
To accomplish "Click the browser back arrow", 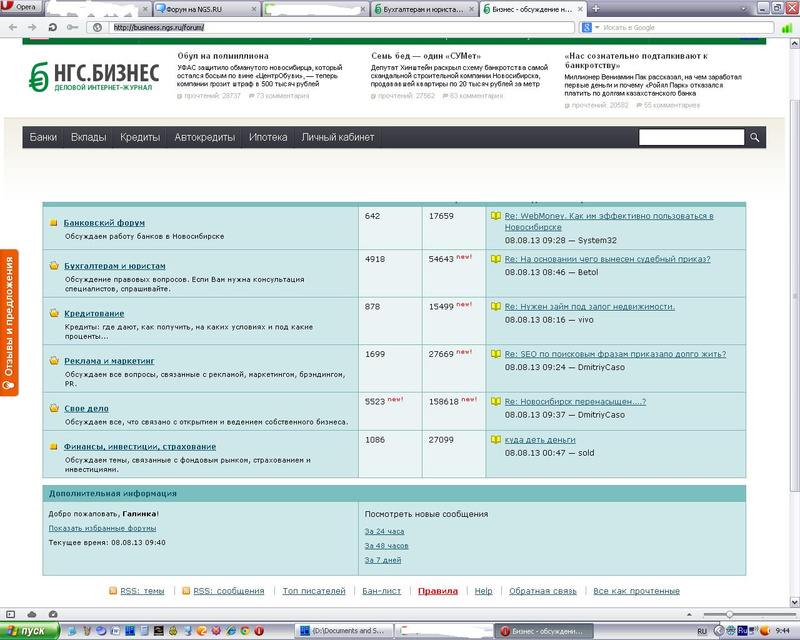I will 11,27.
